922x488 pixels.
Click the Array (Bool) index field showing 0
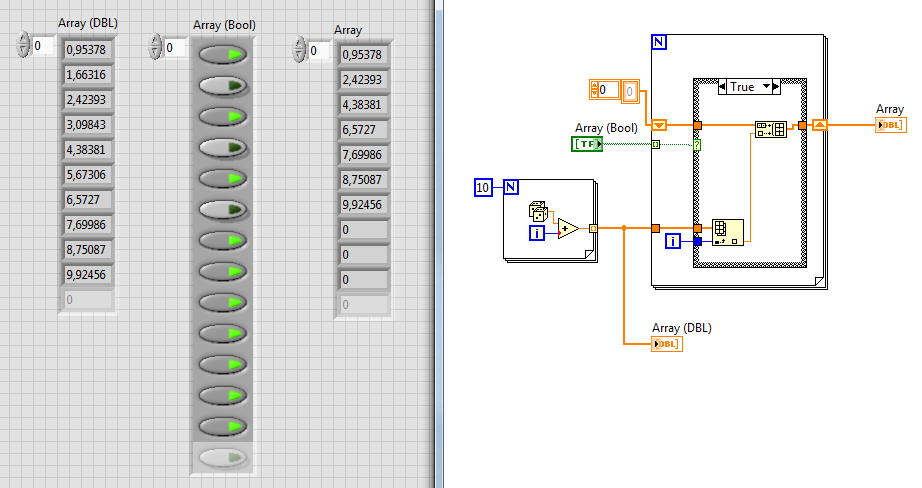pos(175,48)
